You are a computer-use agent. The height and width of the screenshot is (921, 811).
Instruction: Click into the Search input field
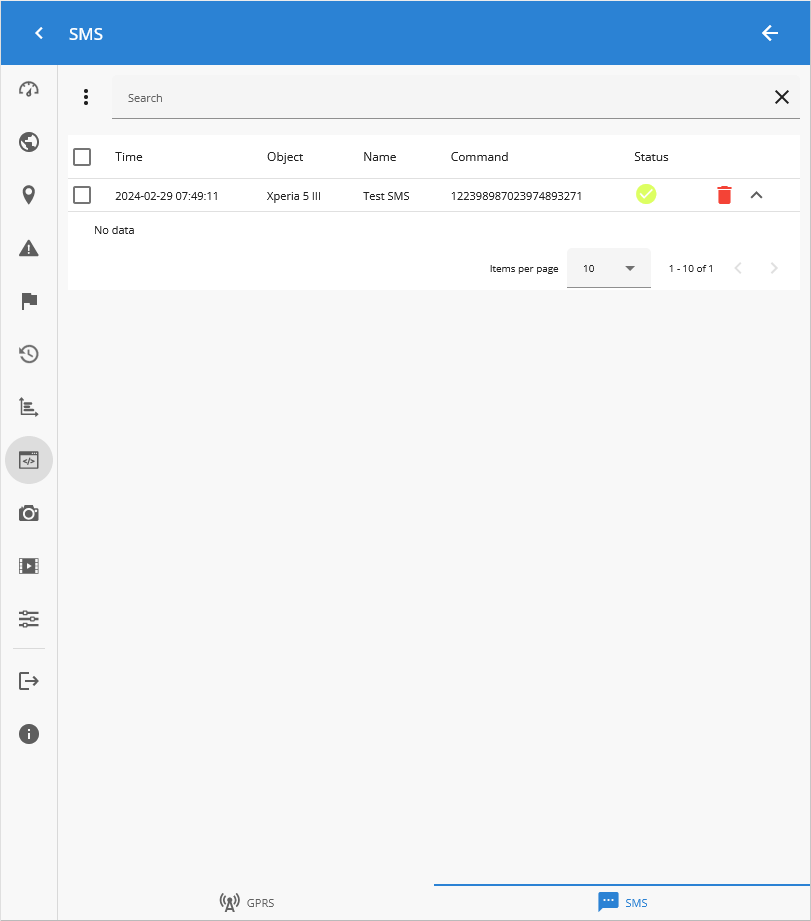[x=440, y=98]
